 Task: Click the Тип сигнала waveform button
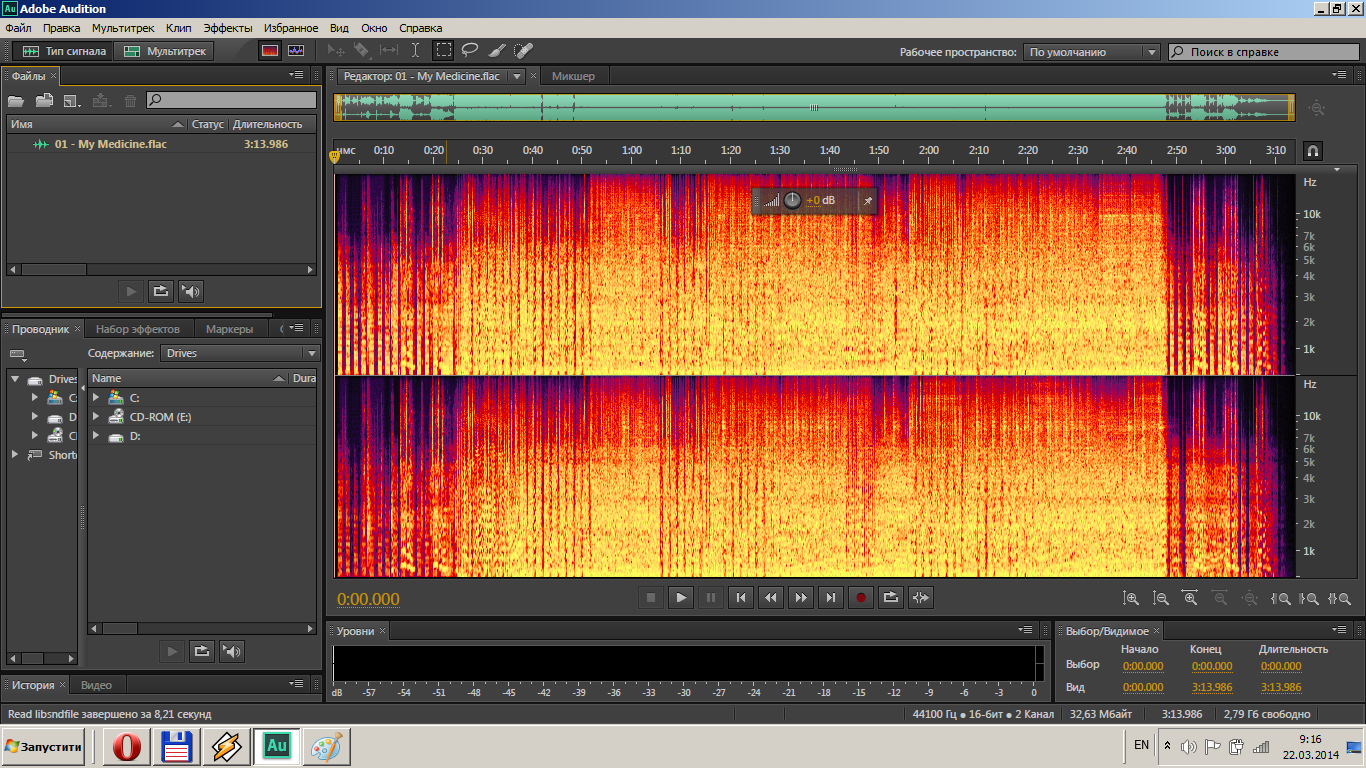click(65, 51)
